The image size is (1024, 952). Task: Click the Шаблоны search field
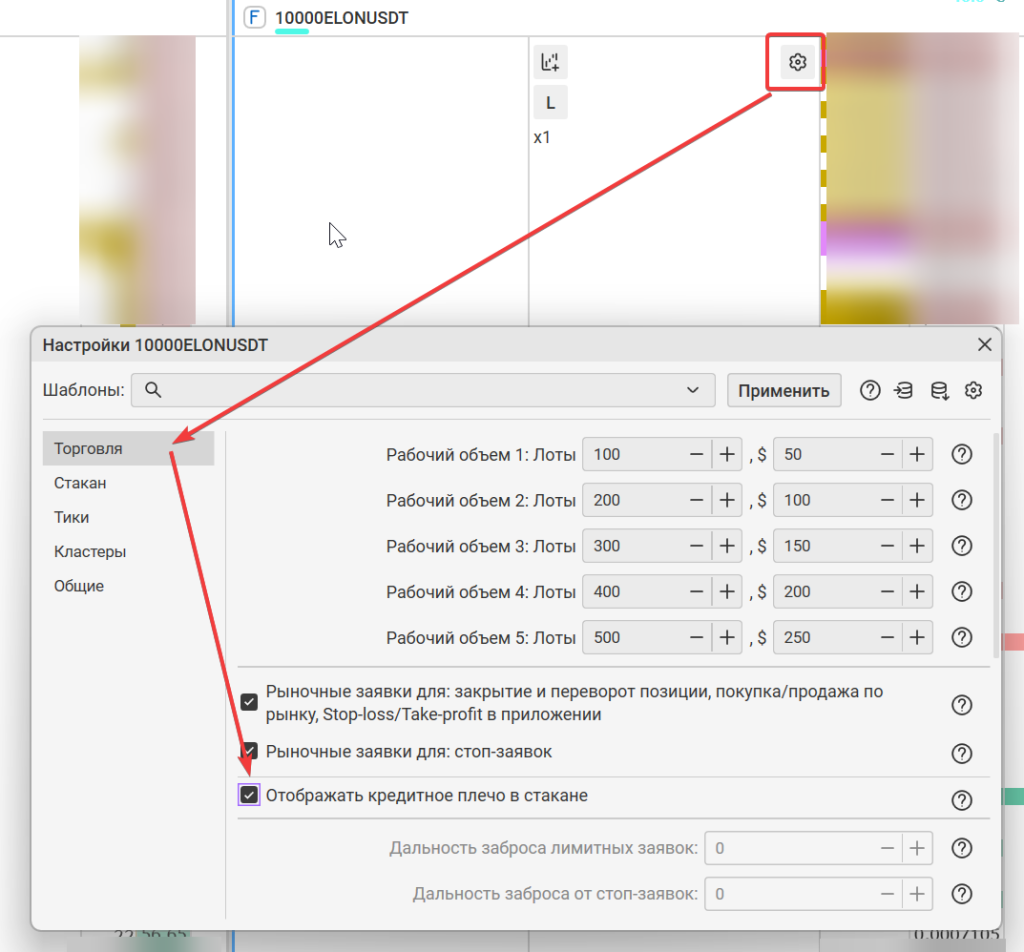coord(423,390)
